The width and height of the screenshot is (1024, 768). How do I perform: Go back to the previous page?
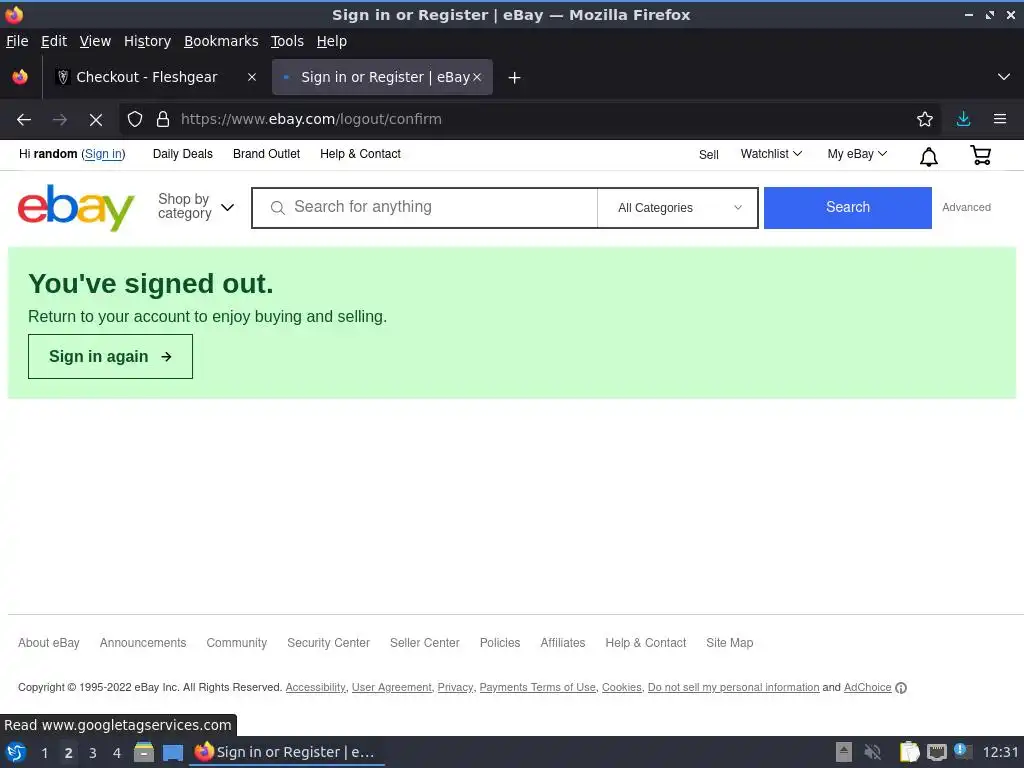tap(24, 120)
